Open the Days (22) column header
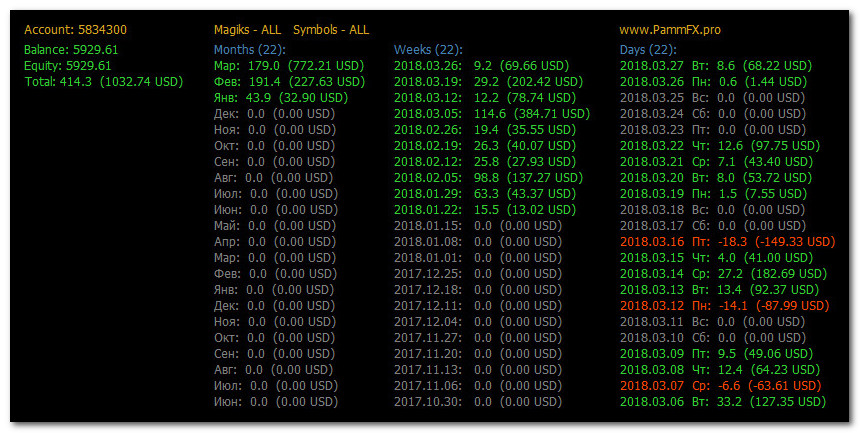Screen dimensions: 860x433 [648, 49]
